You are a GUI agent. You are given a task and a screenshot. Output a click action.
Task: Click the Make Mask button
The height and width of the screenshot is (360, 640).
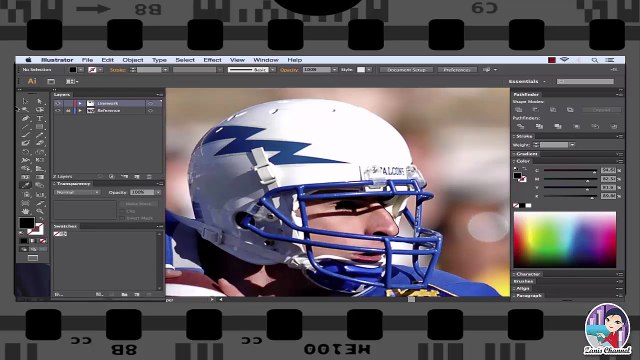tap(138, 204)
